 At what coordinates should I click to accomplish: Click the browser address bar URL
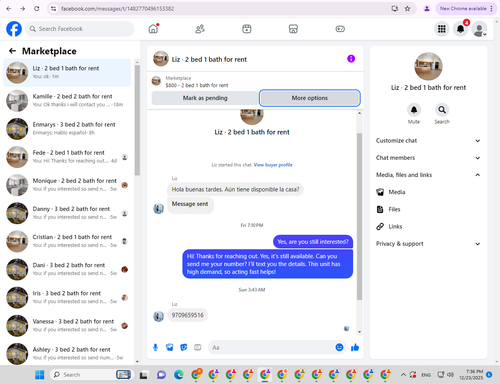[118, 9]
